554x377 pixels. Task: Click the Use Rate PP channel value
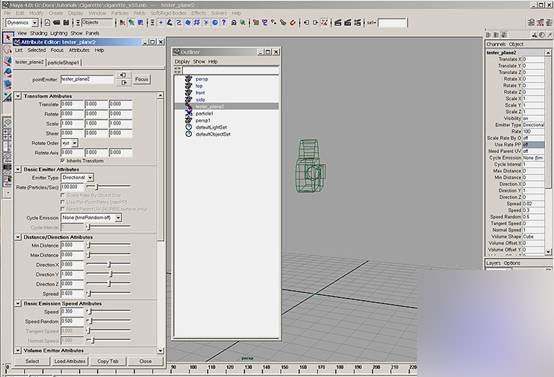tap(533, 145)
